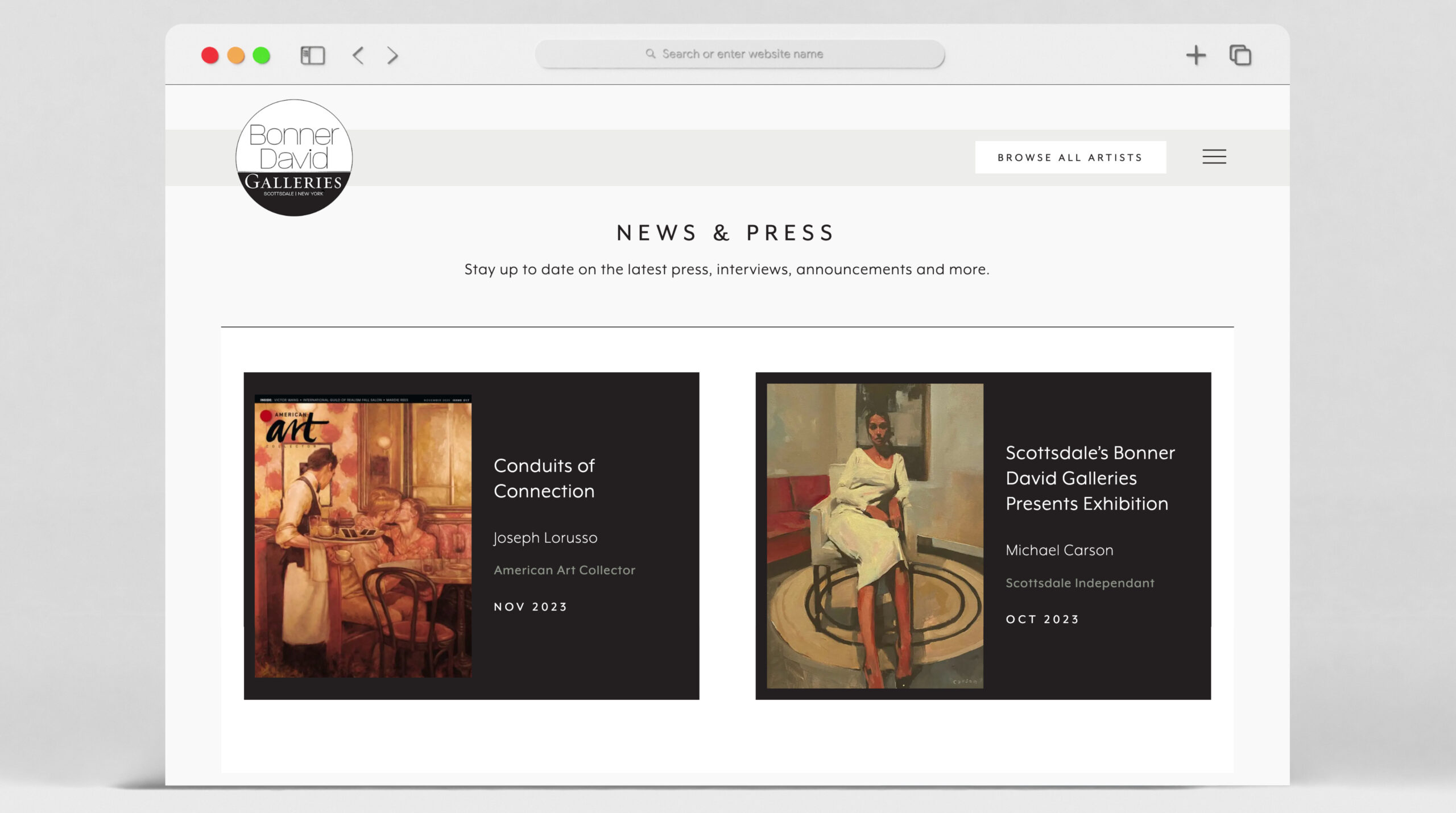The height and width of the screenshot is (813, 1456).
Task: Show the tab overview icon
Action: coord(1240,55)
